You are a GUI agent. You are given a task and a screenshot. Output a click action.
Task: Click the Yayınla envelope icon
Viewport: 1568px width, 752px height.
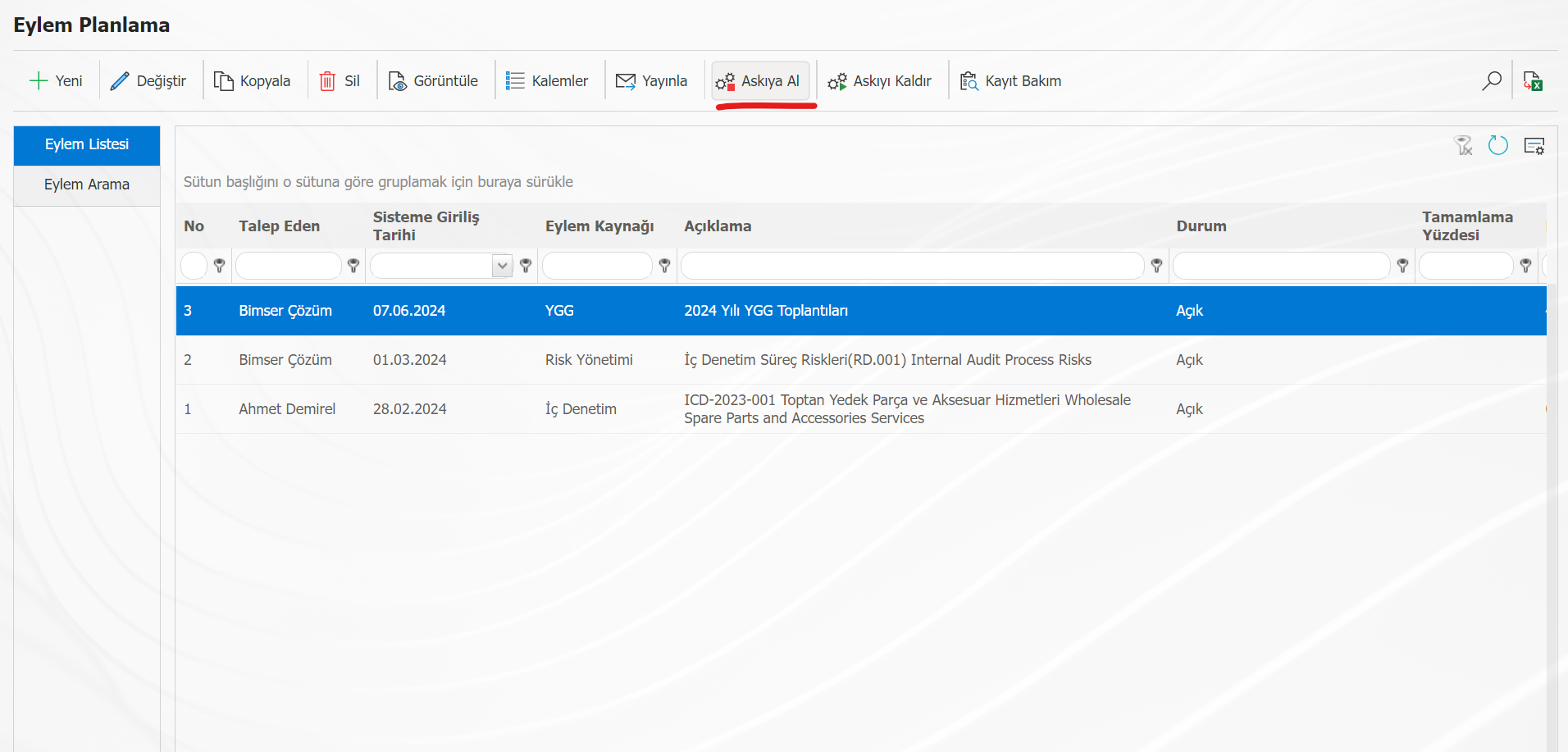click(x=626, y=80)
